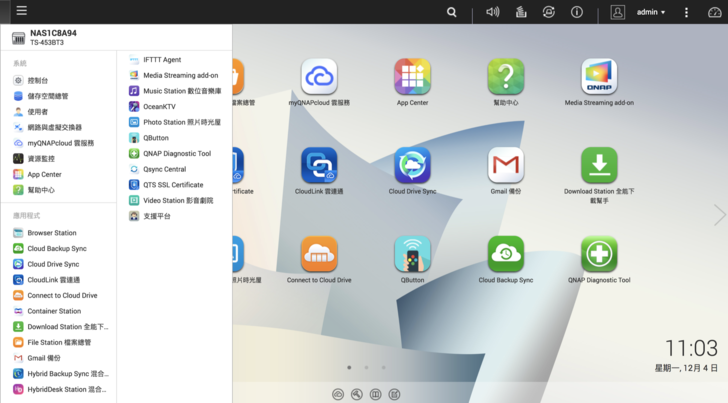
Task: Select the first desktop page dot
Action: (349, 367)
